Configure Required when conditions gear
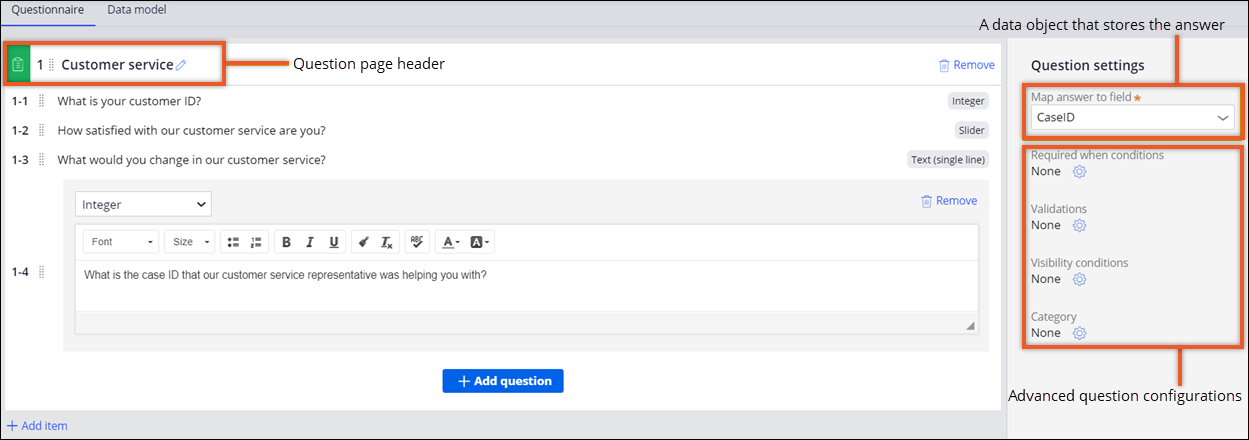The height and width of the screenshot is (440, 1249). click(1079, 172)
